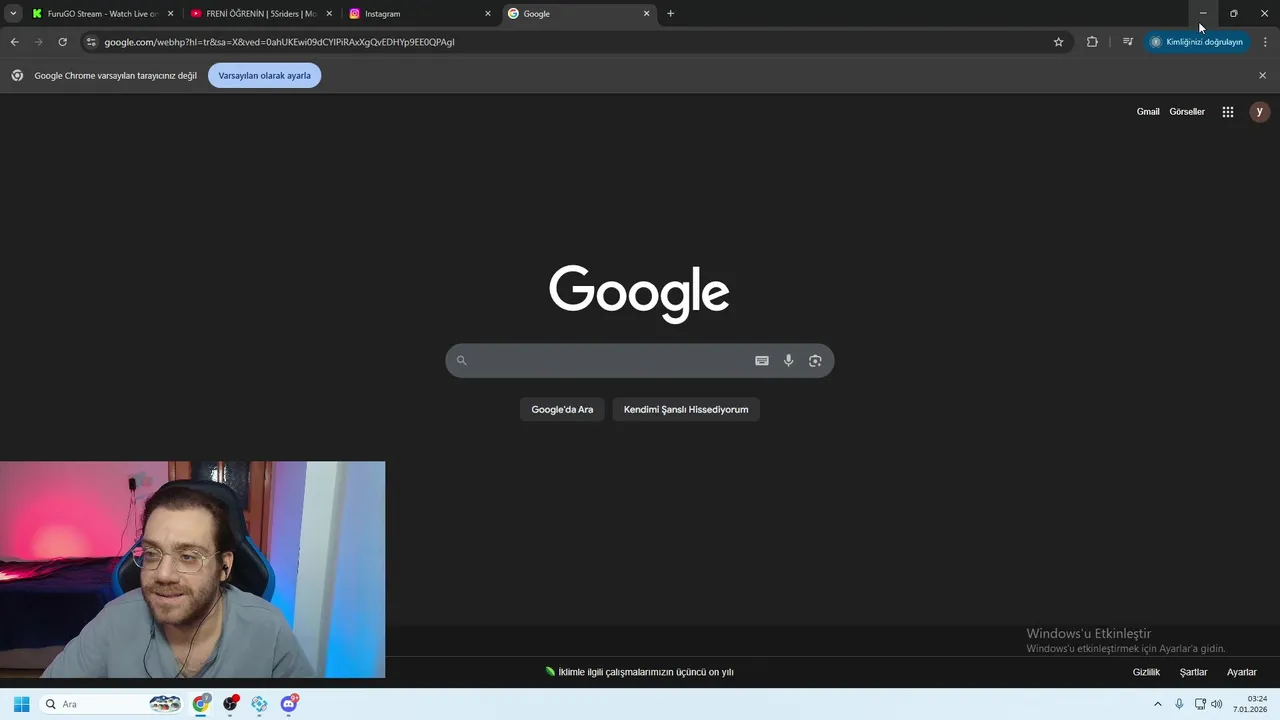
Task: Click the taskbar "Ara" search box
Action: click(x=113, y=704)
